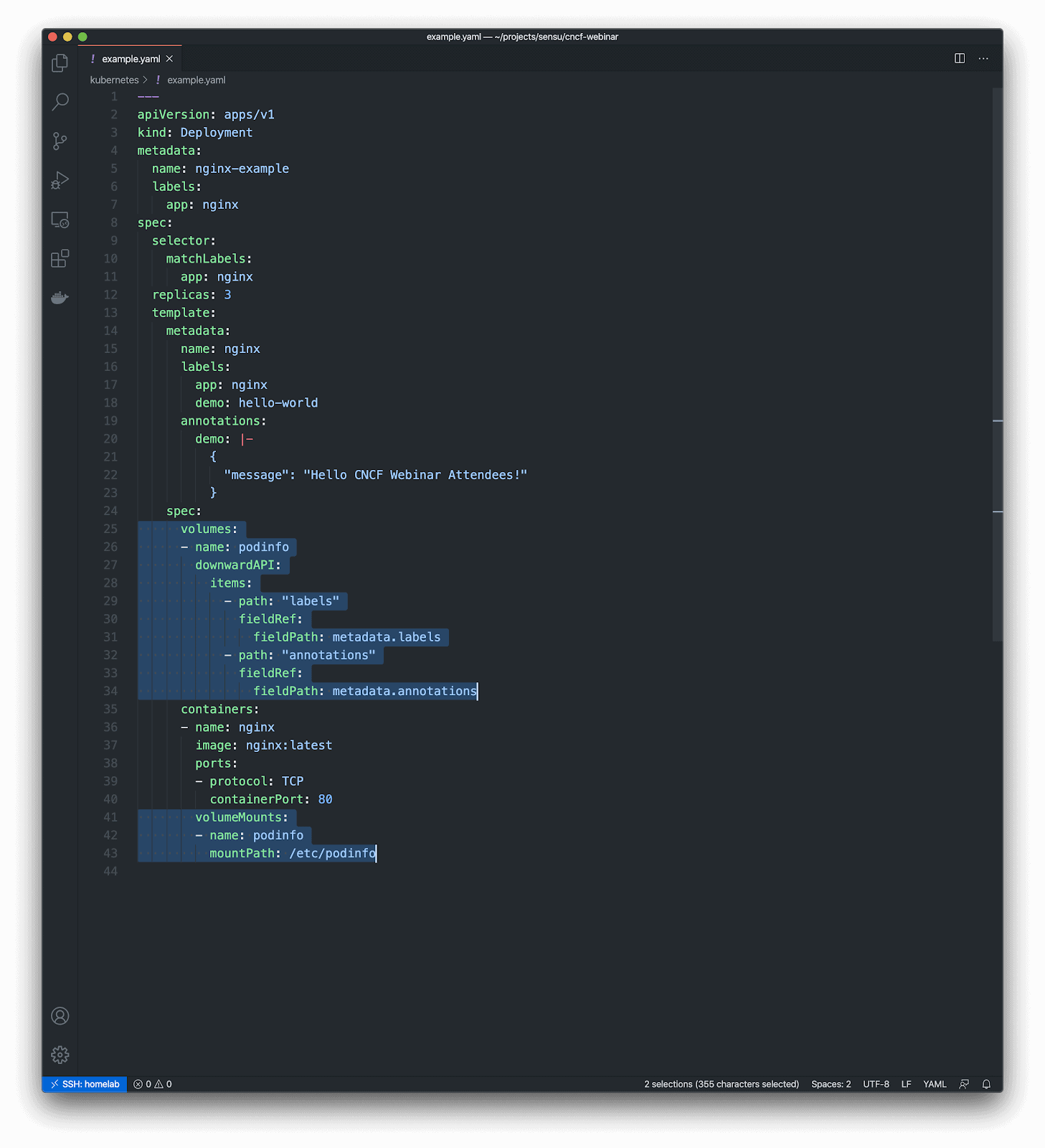Change file encoding UTF-8

(x=876, y=1084)
